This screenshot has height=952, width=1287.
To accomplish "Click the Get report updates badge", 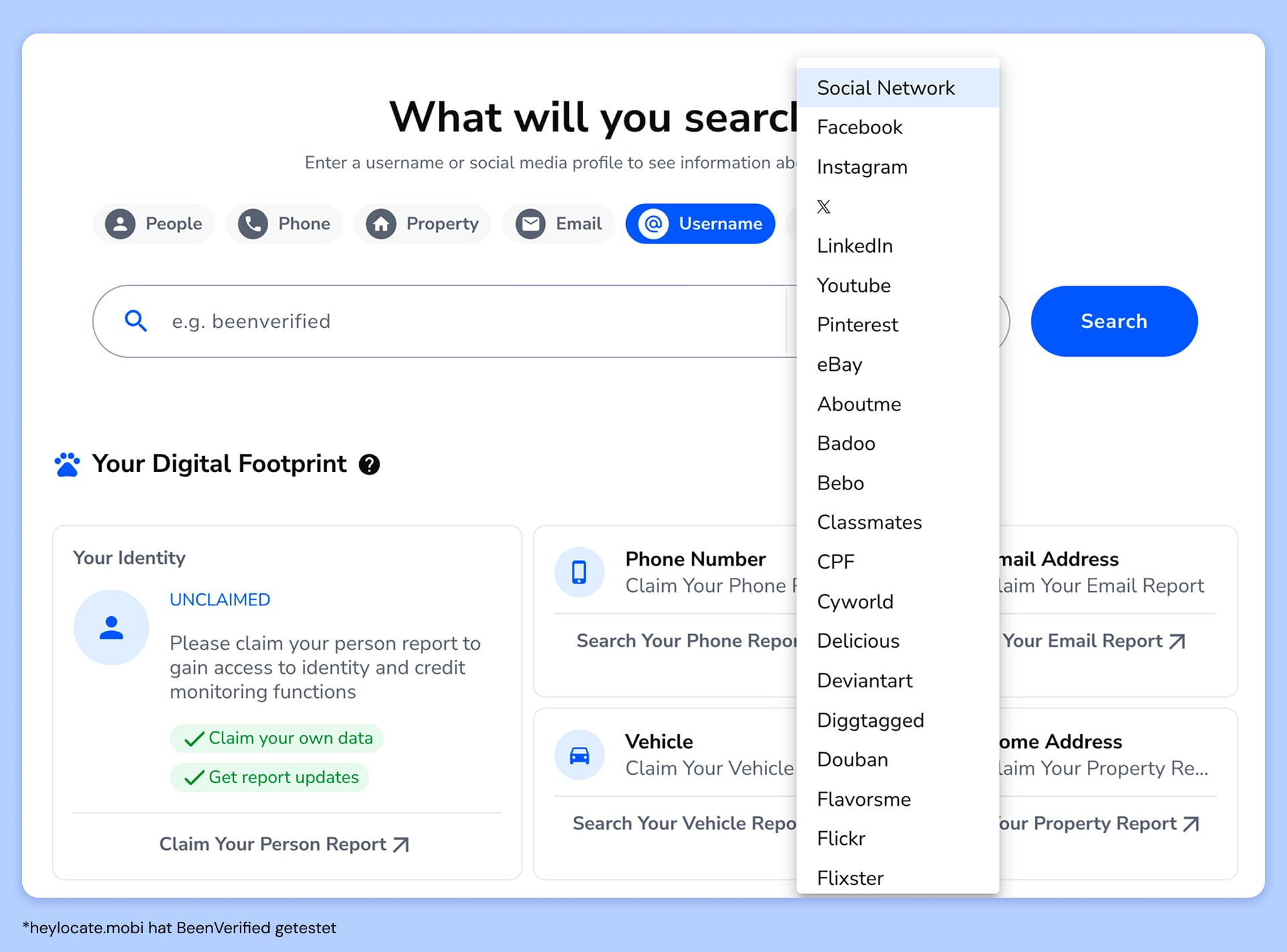I will tap(269, 778).
